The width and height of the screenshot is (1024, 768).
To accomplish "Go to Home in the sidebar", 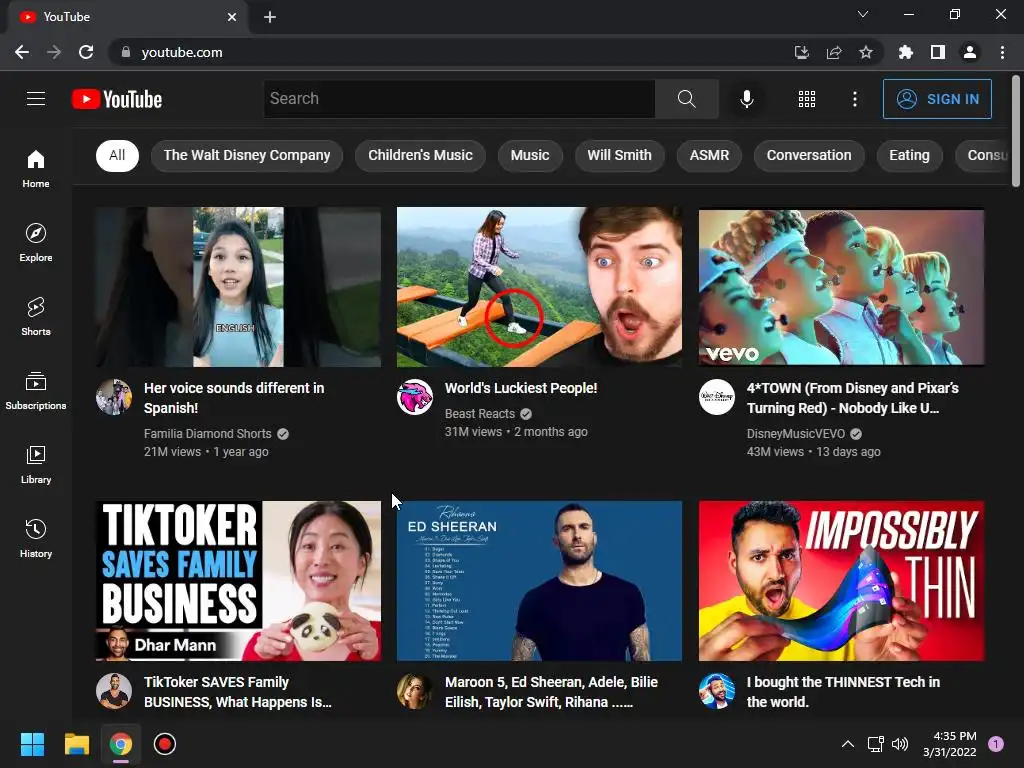I will point(36,168).
